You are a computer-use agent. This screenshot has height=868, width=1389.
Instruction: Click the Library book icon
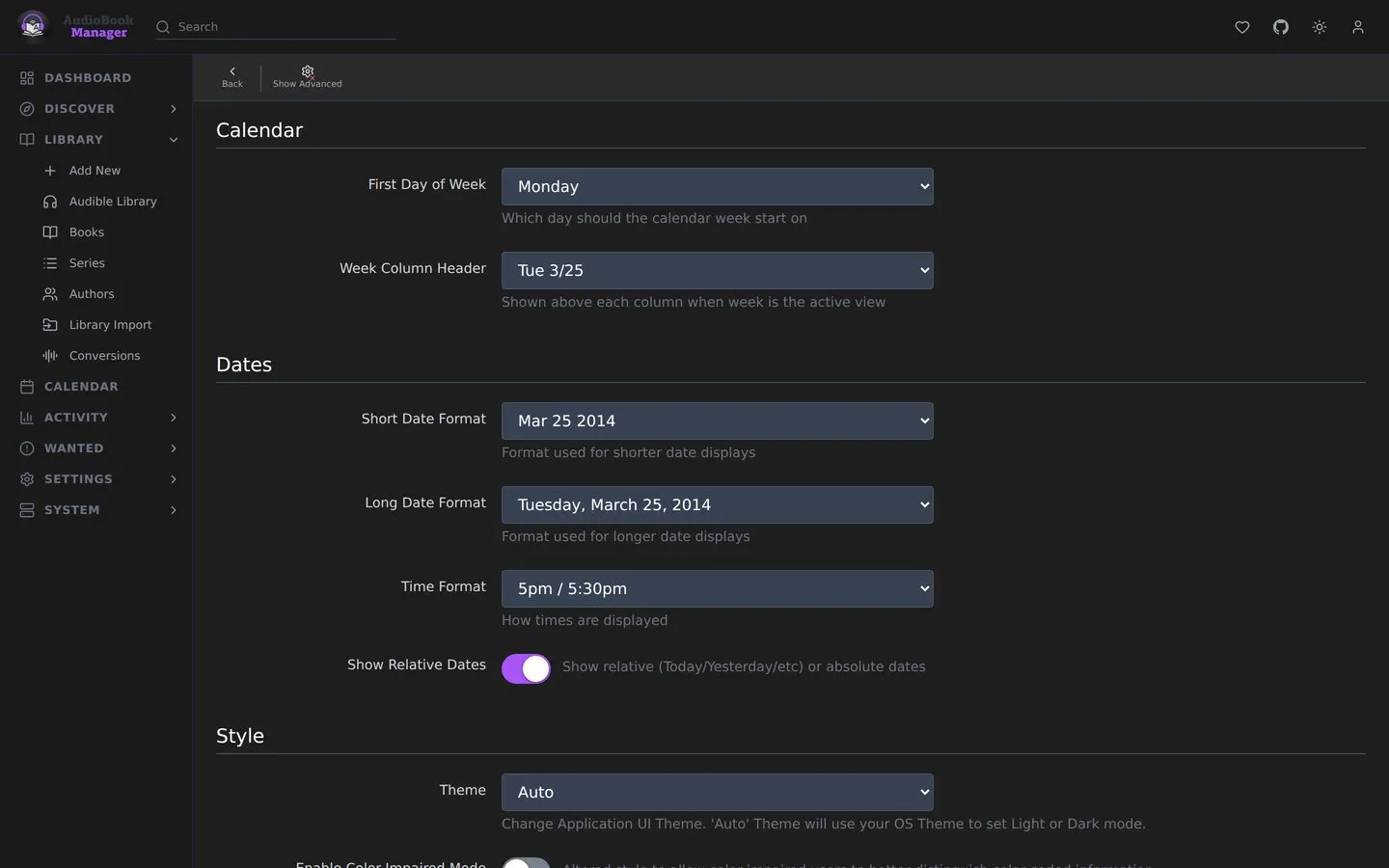coord(27,140)
